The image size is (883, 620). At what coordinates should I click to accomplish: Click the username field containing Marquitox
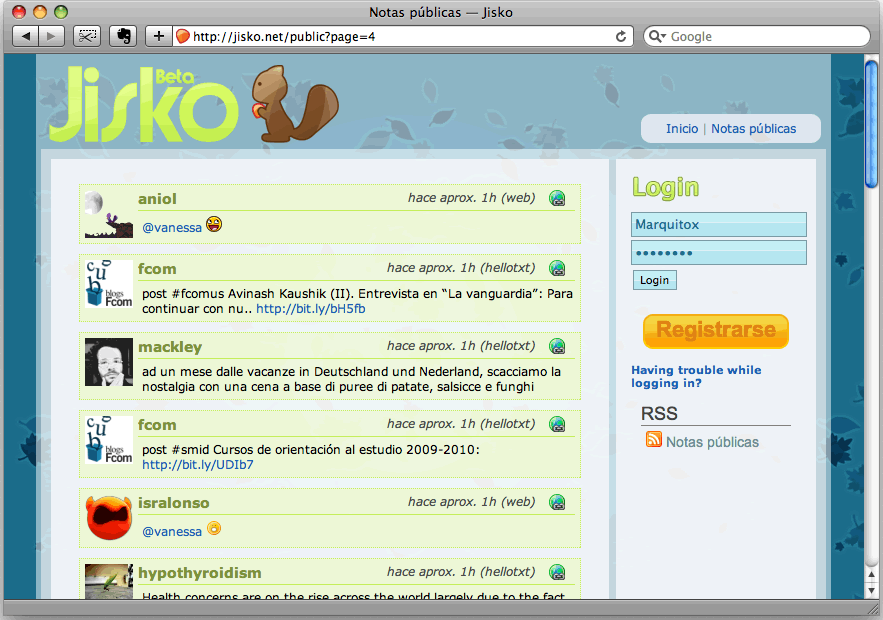tap(718, 225)
